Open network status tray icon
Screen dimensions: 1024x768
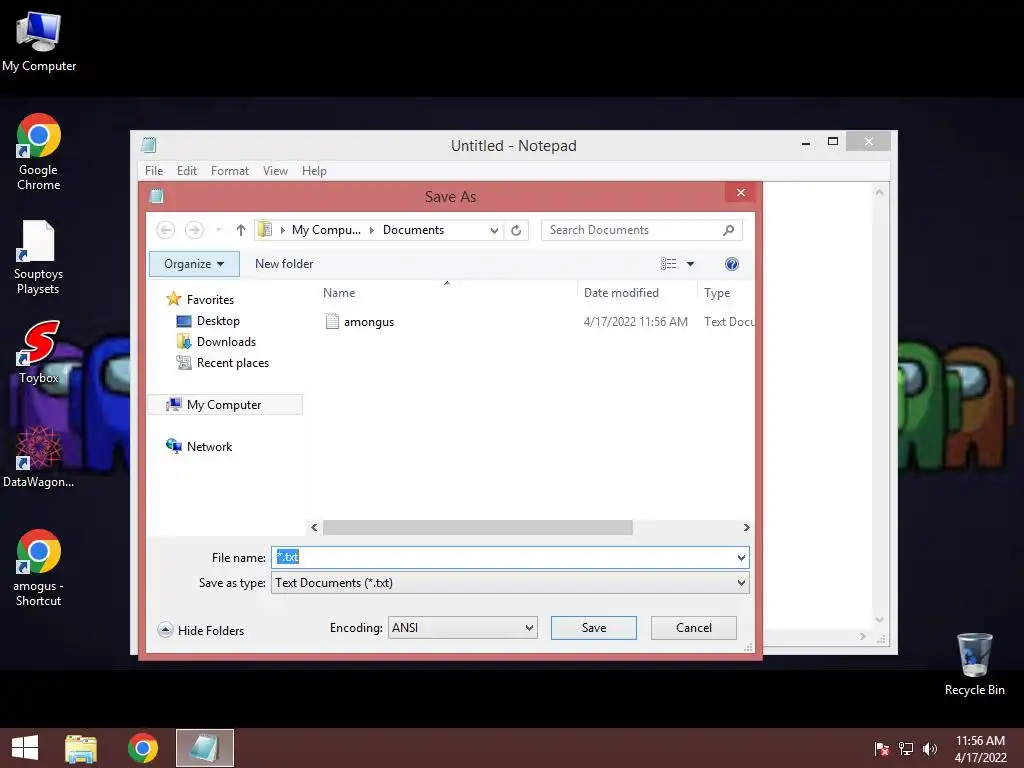point(906,749)
